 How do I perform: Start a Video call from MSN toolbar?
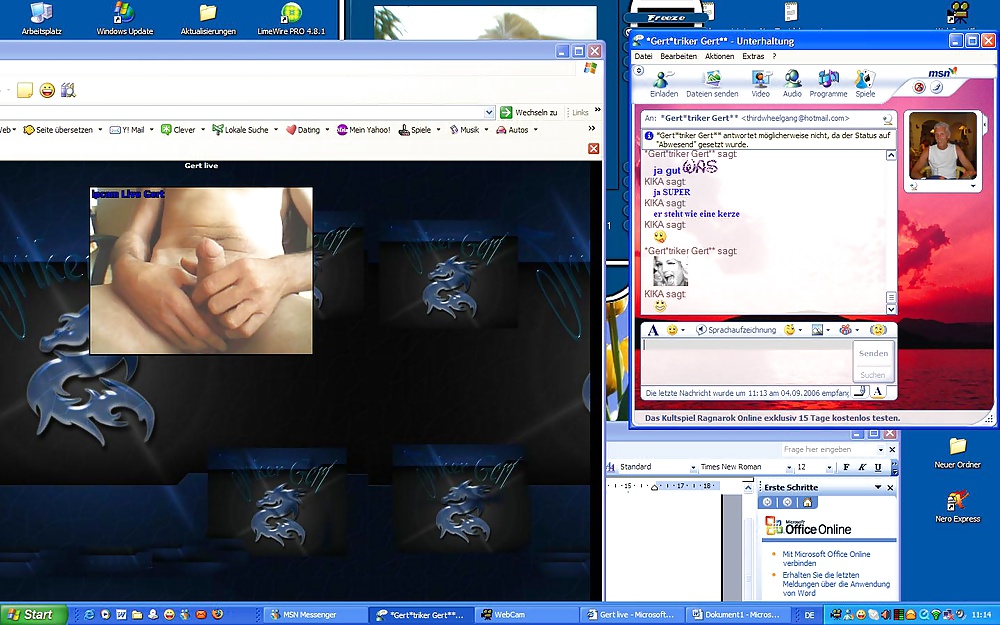coord(761,82)
